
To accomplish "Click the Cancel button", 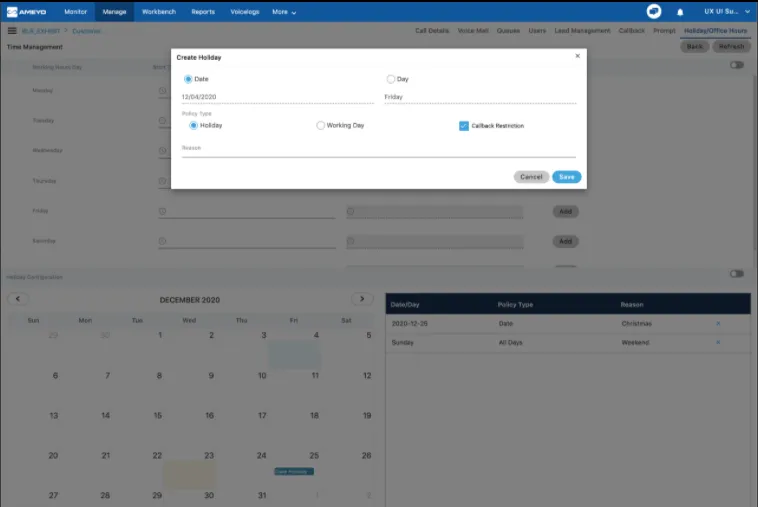I will 531,177.
